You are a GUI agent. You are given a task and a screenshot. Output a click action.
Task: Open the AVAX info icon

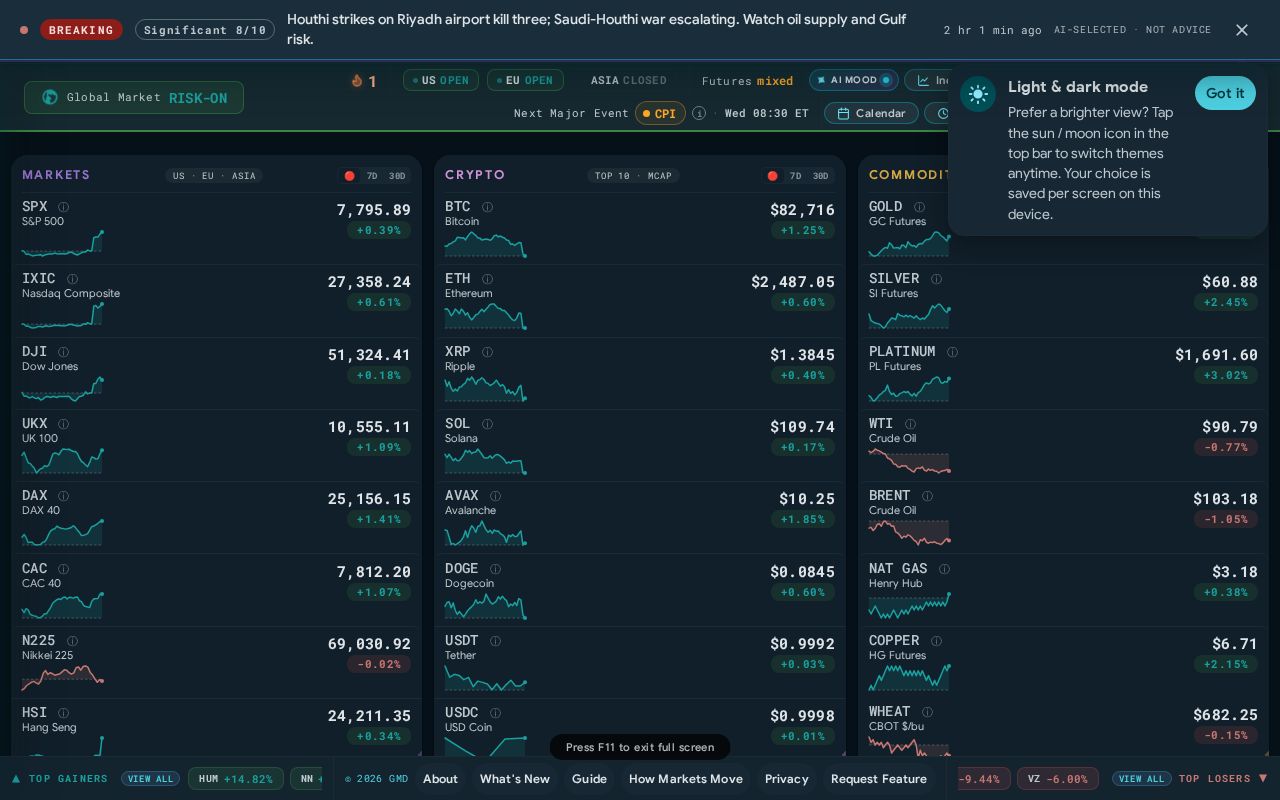(495, 496)
